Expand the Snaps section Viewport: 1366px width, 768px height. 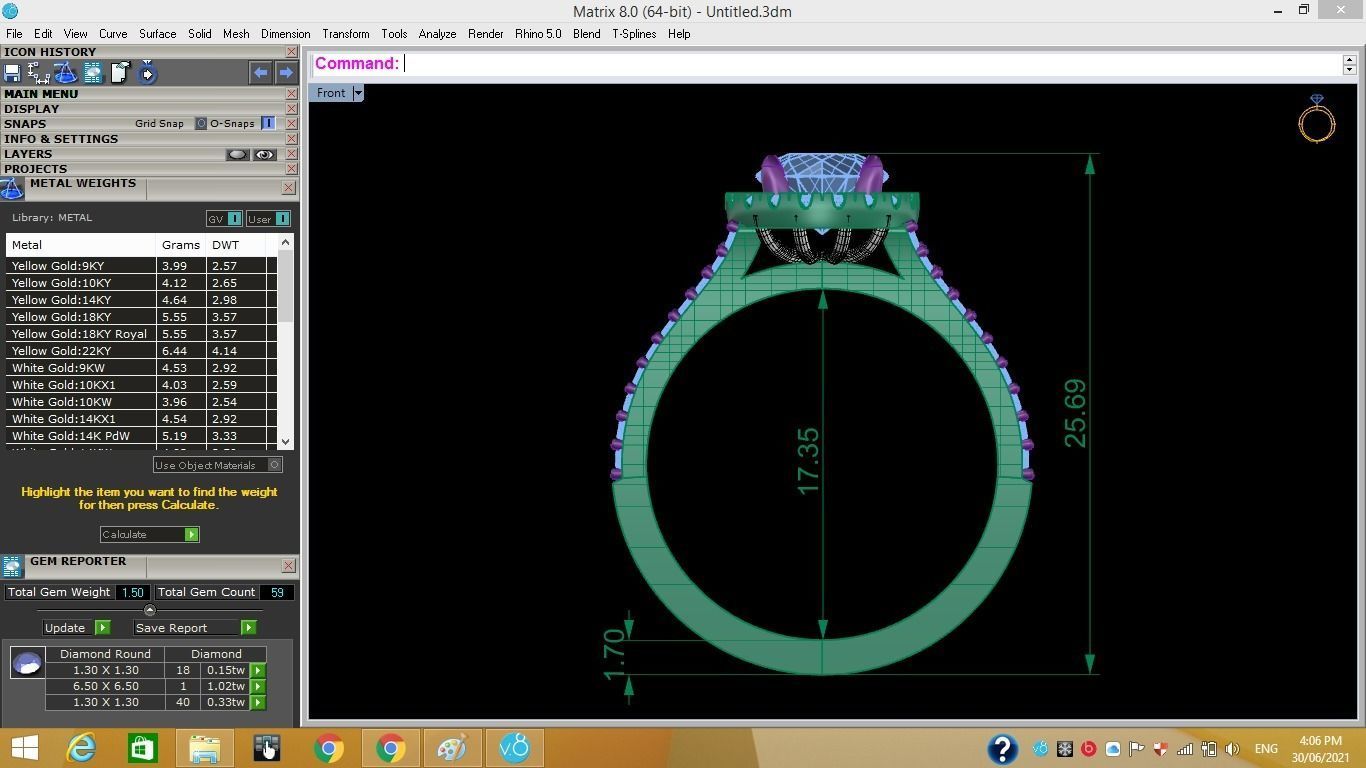pos(25,124)
